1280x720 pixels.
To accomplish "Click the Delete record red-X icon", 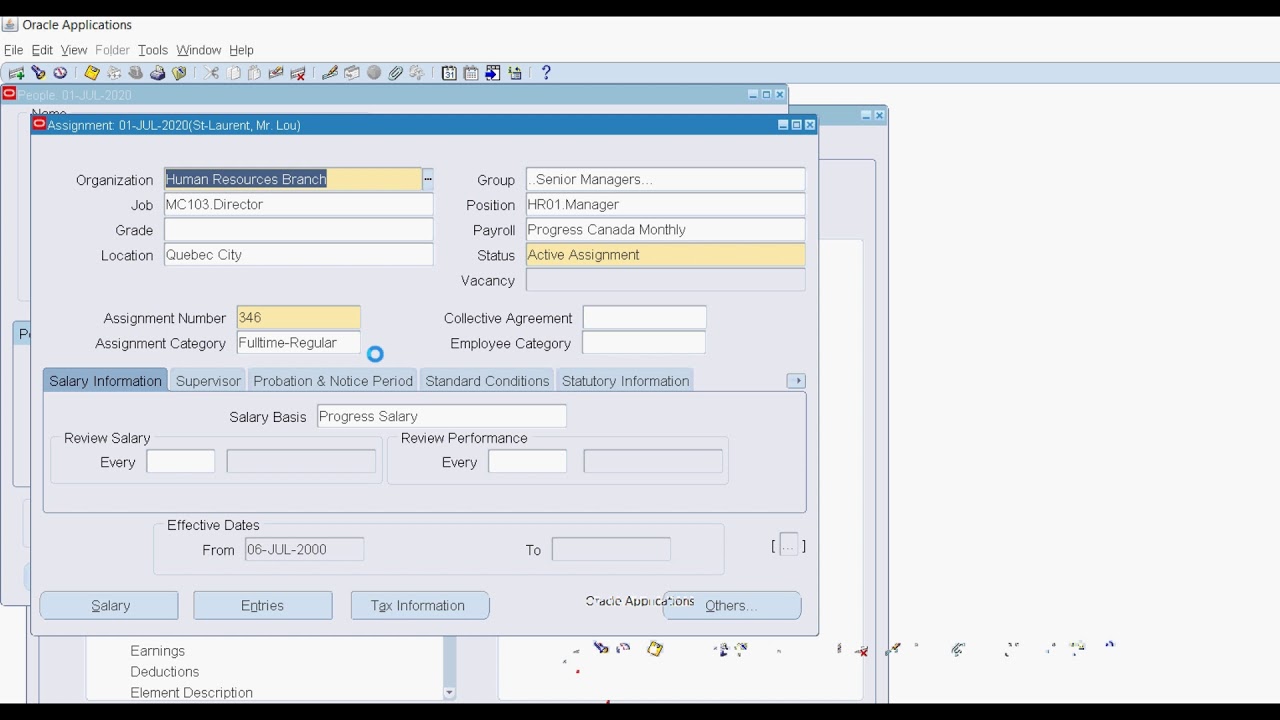I will click(298, 73).
